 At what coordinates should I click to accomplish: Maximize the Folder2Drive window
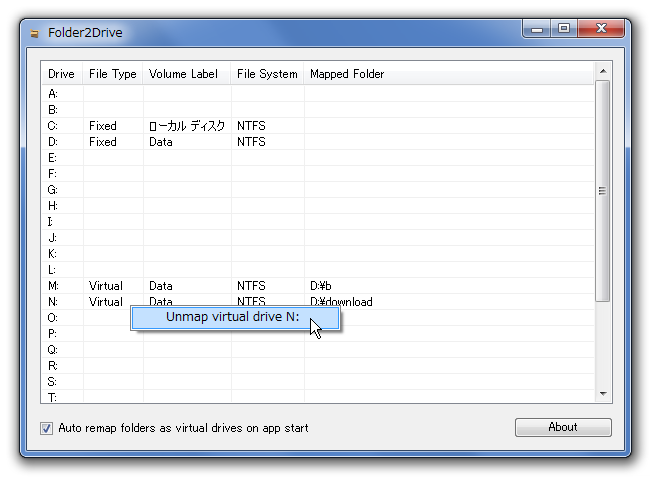click(564, 29)
